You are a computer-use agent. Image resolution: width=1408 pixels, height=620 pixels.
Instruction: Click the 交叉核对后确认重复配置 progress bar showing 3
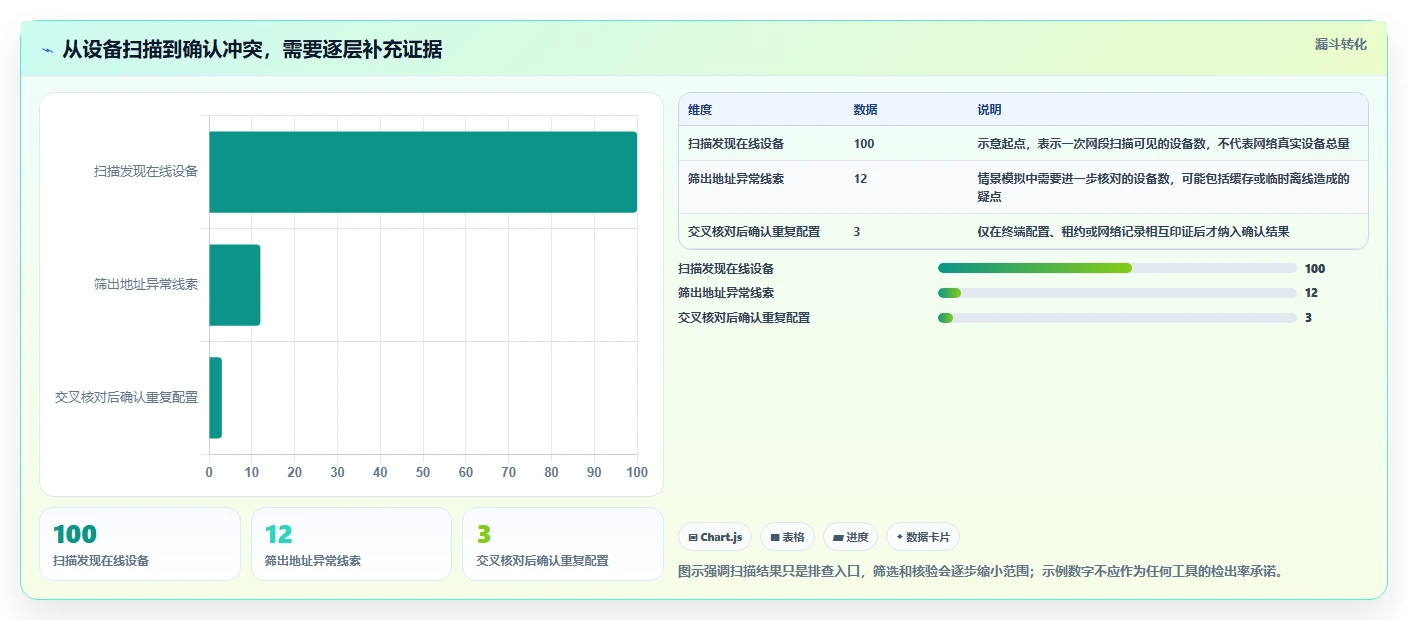coord(1117,318)
